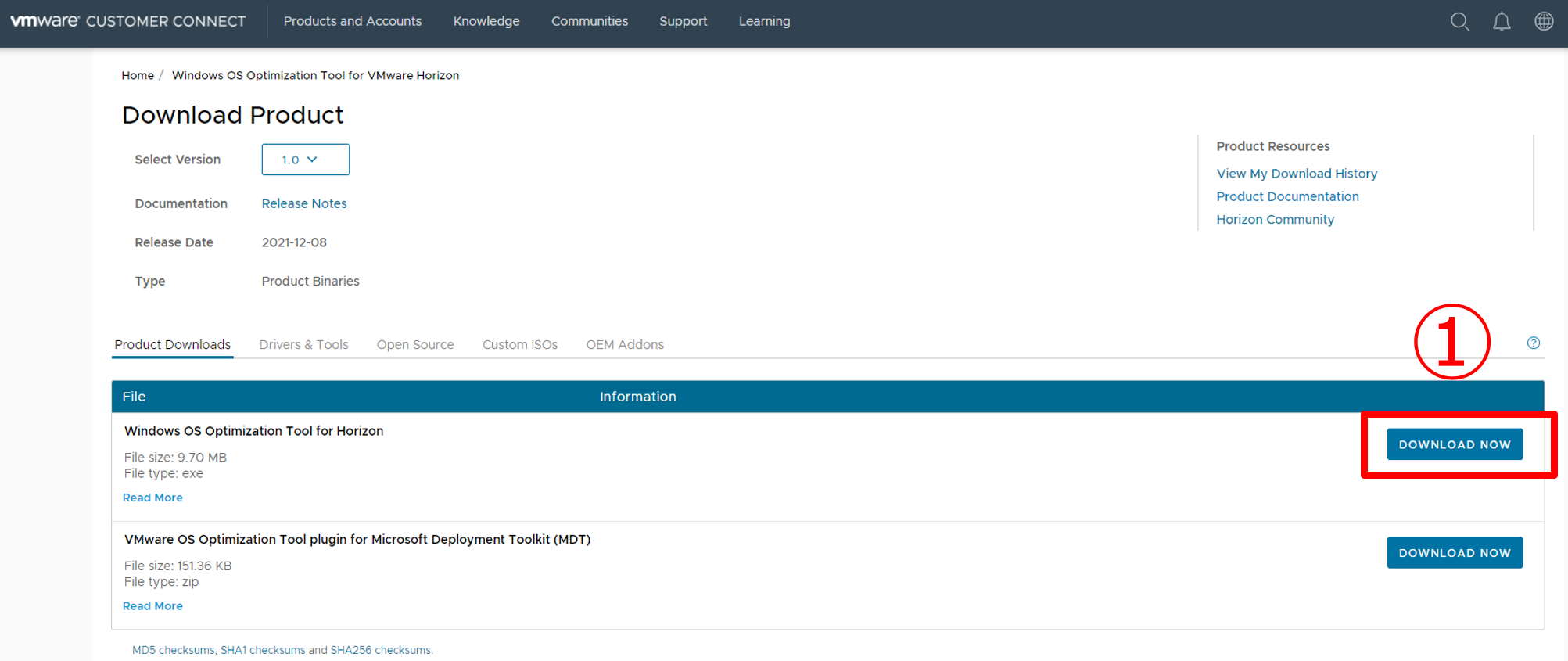Click the Home breadcrumb link
Viewport: 1568px width, 661px height.
138,75
